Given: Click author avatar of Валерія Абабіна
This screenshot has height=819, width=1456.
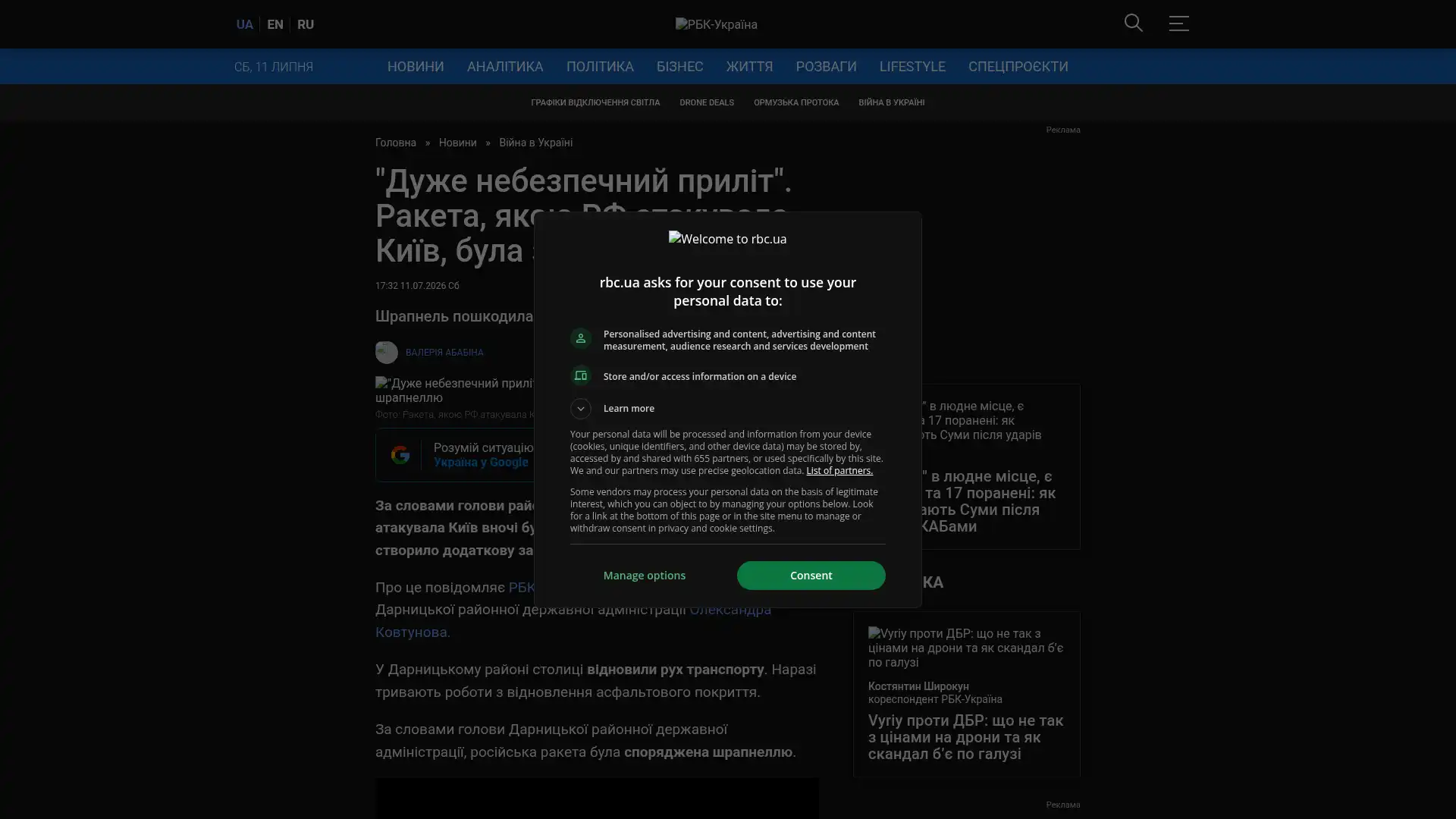Looking at the screenshot, I should click(386, 353).
